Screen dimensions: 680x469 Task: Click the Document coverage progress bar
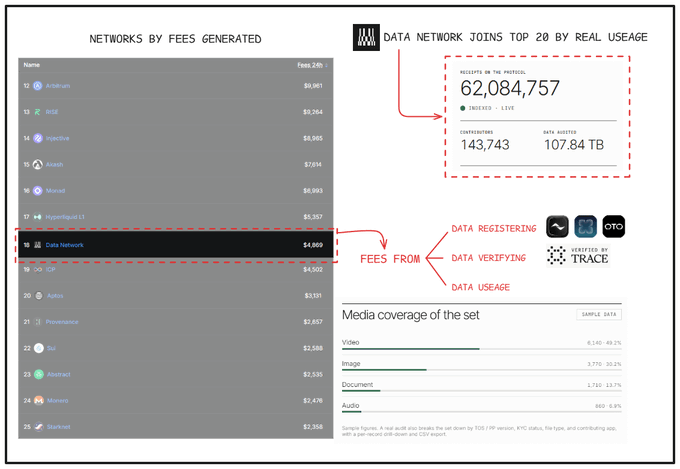pos(481,391)
